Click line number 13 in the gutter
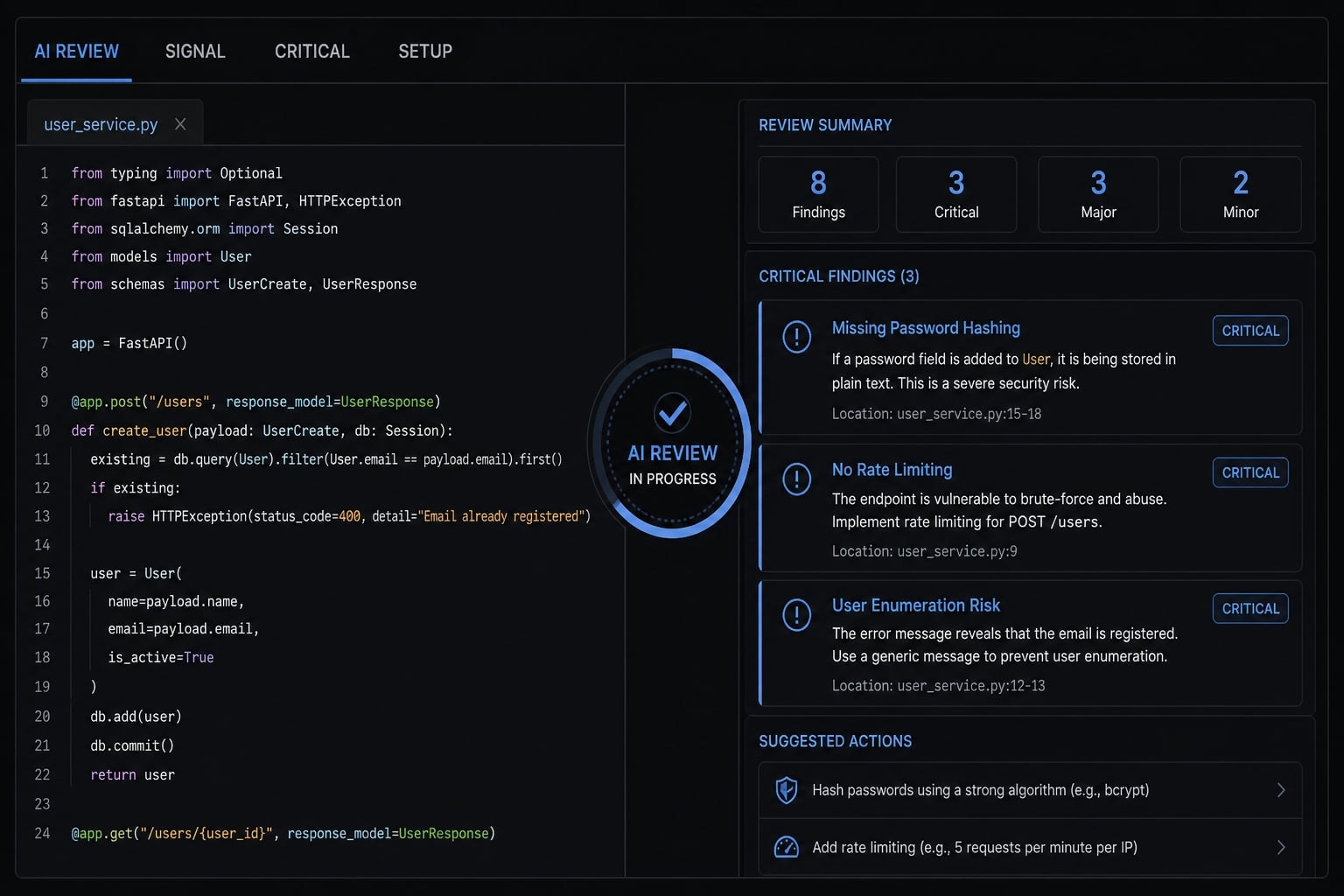The width and height of the screenshot is (1344, 896). click(42, 516)
